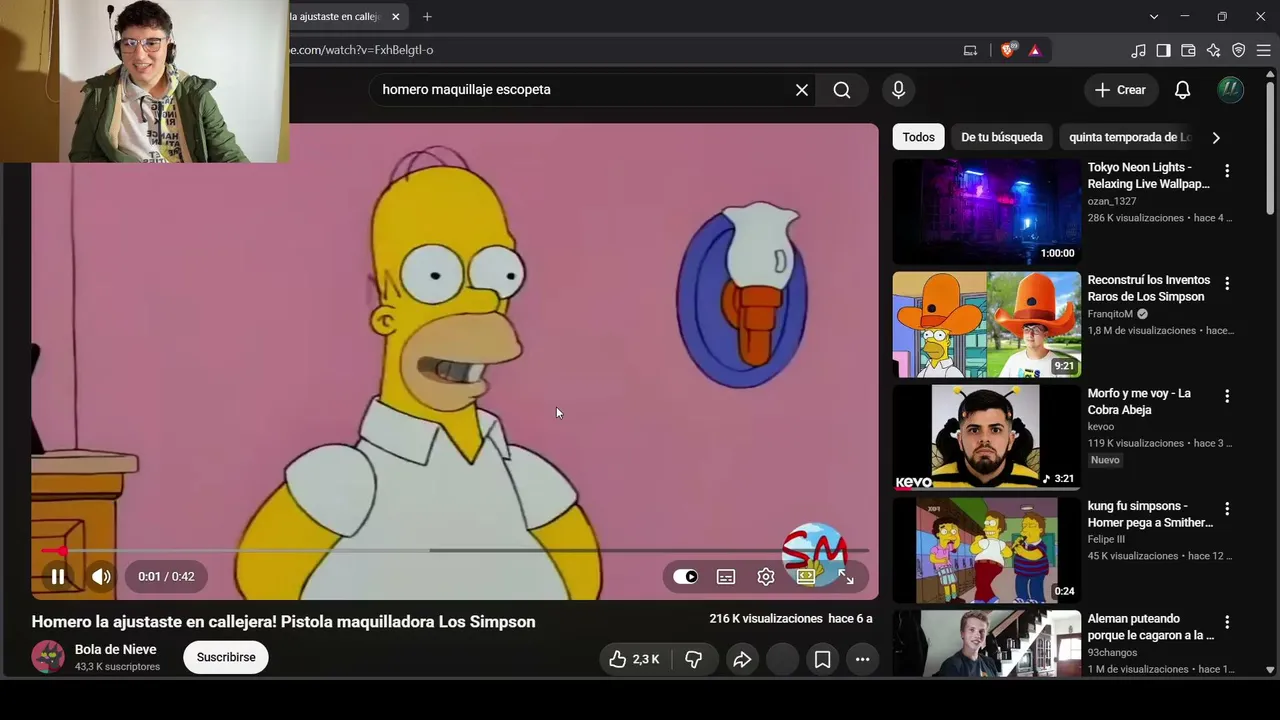Turn on subtitles with the captions icon
This screenshot has width=1280, height=720.
point(726,577)
